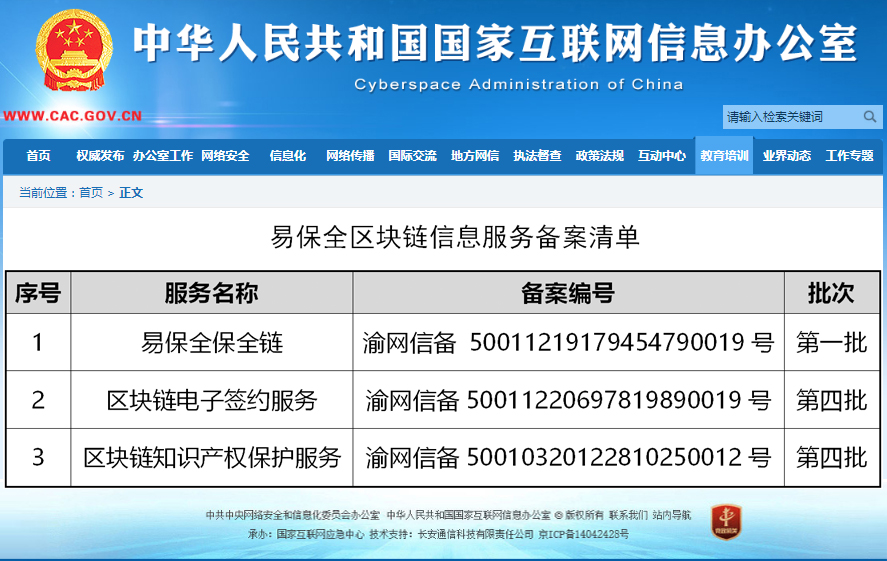
Task: Click the 区块链电子签约服务 cell
Action: pos(212,400)
